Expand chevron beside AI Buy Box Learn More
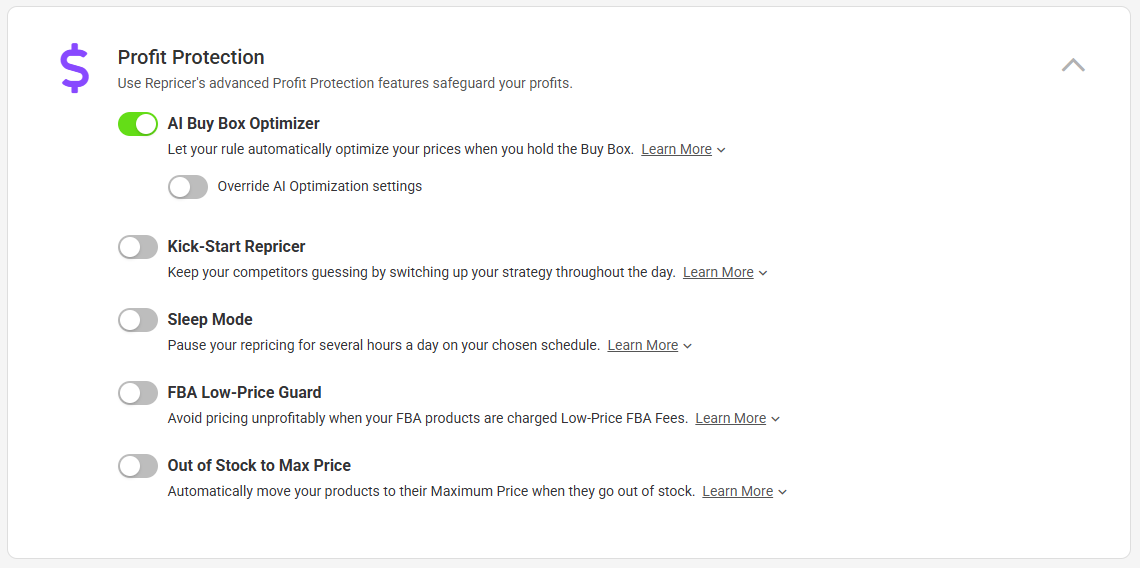Image resolution: width=1140 pixels, height=568 pixels. (x=722, y=151)
